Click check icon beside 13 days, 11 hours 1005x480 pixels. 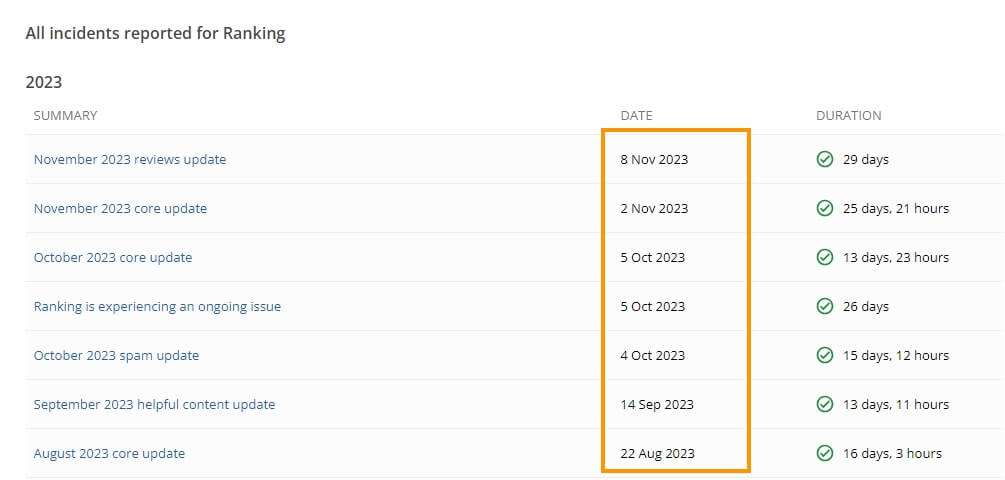(825, 404)
